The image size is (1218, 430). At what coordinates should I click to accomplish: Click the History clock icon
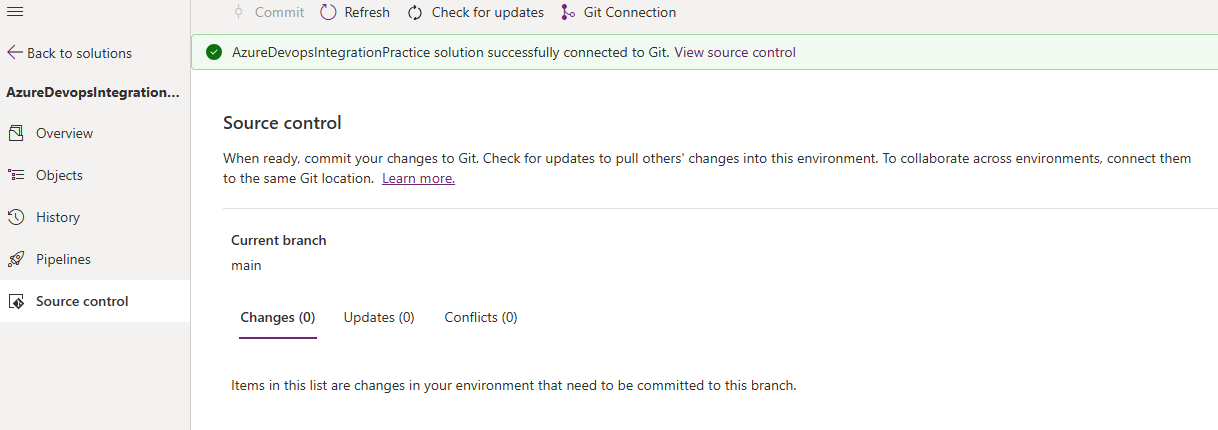(16, 217)
